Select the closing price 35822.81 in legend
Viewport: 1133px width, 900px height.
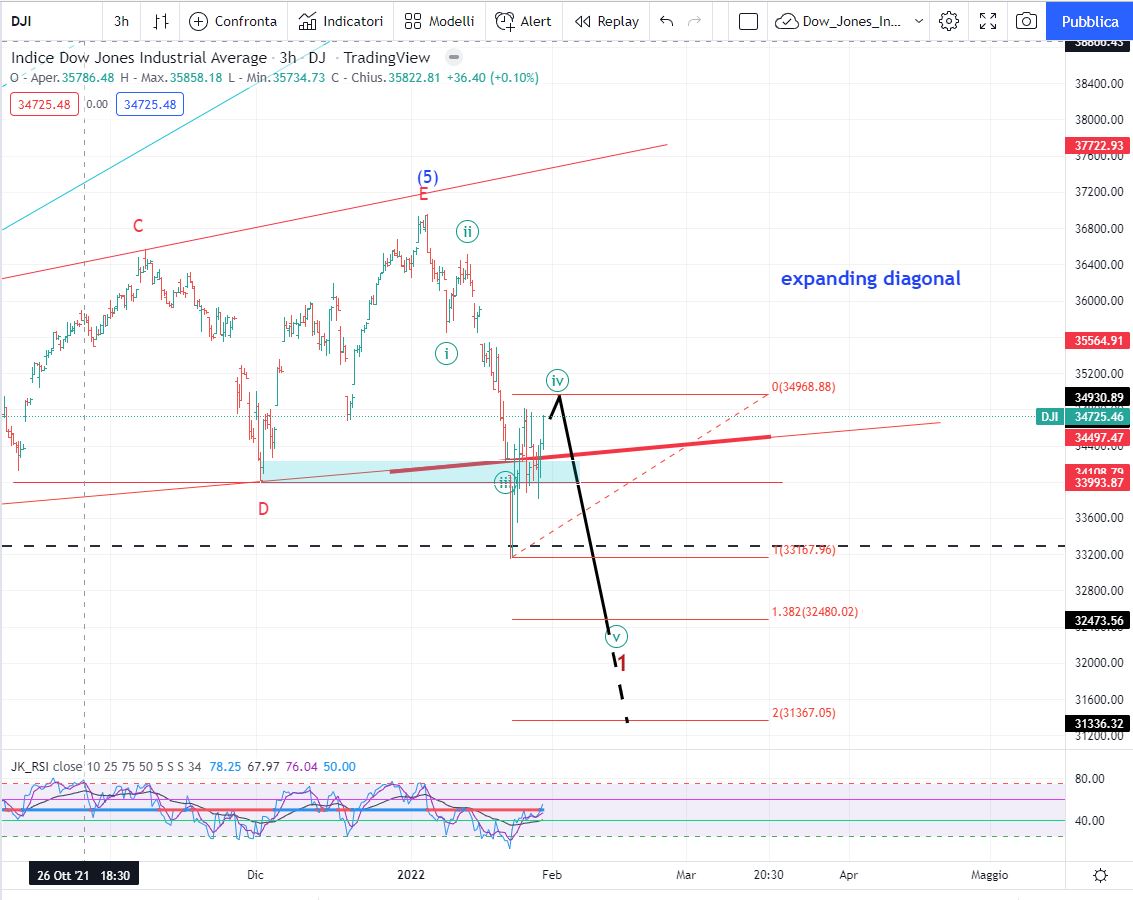pos(414,78)
